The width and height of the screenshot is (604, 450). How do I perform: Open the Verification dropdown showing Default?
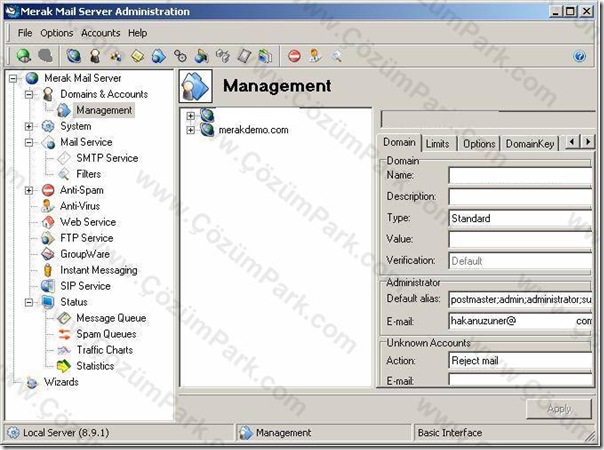520,261
